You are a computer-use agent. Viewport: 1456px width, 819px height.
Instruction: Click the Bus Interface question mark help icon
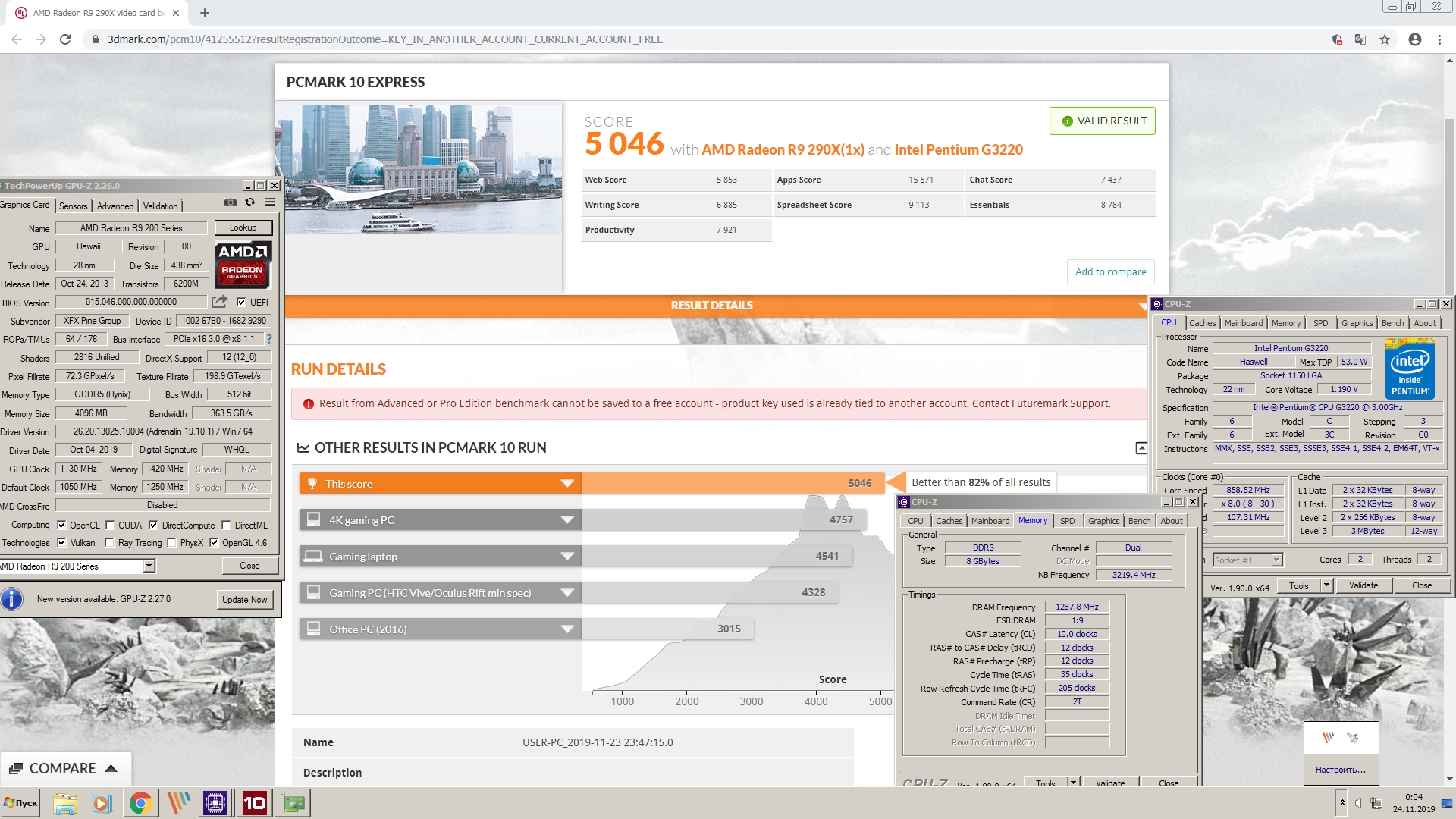click(268, 339)
